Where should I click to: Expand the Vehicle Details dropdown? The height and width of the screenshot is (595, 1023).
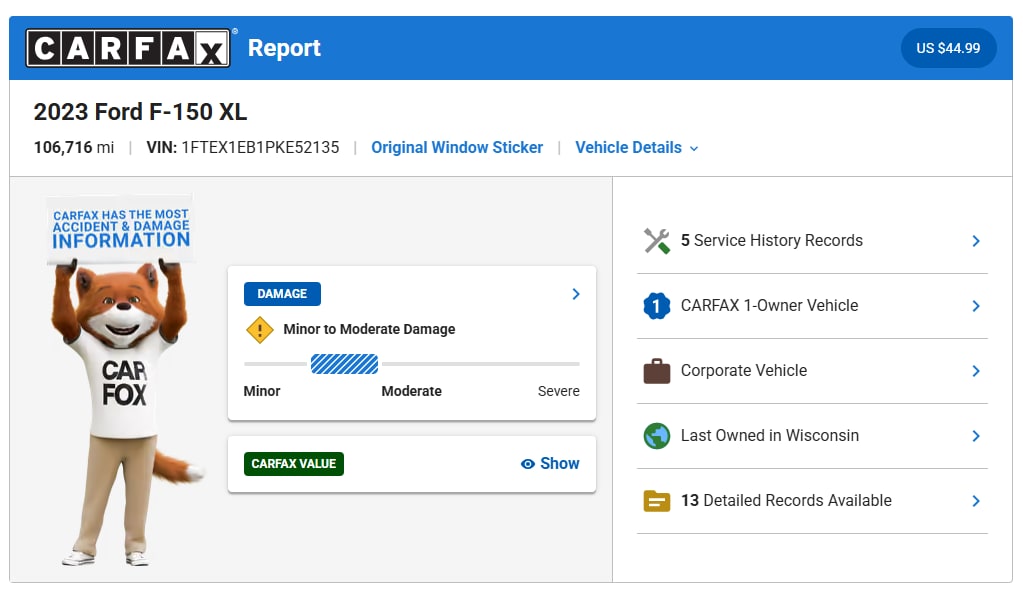pyautogui.click(x=636, y=147)
